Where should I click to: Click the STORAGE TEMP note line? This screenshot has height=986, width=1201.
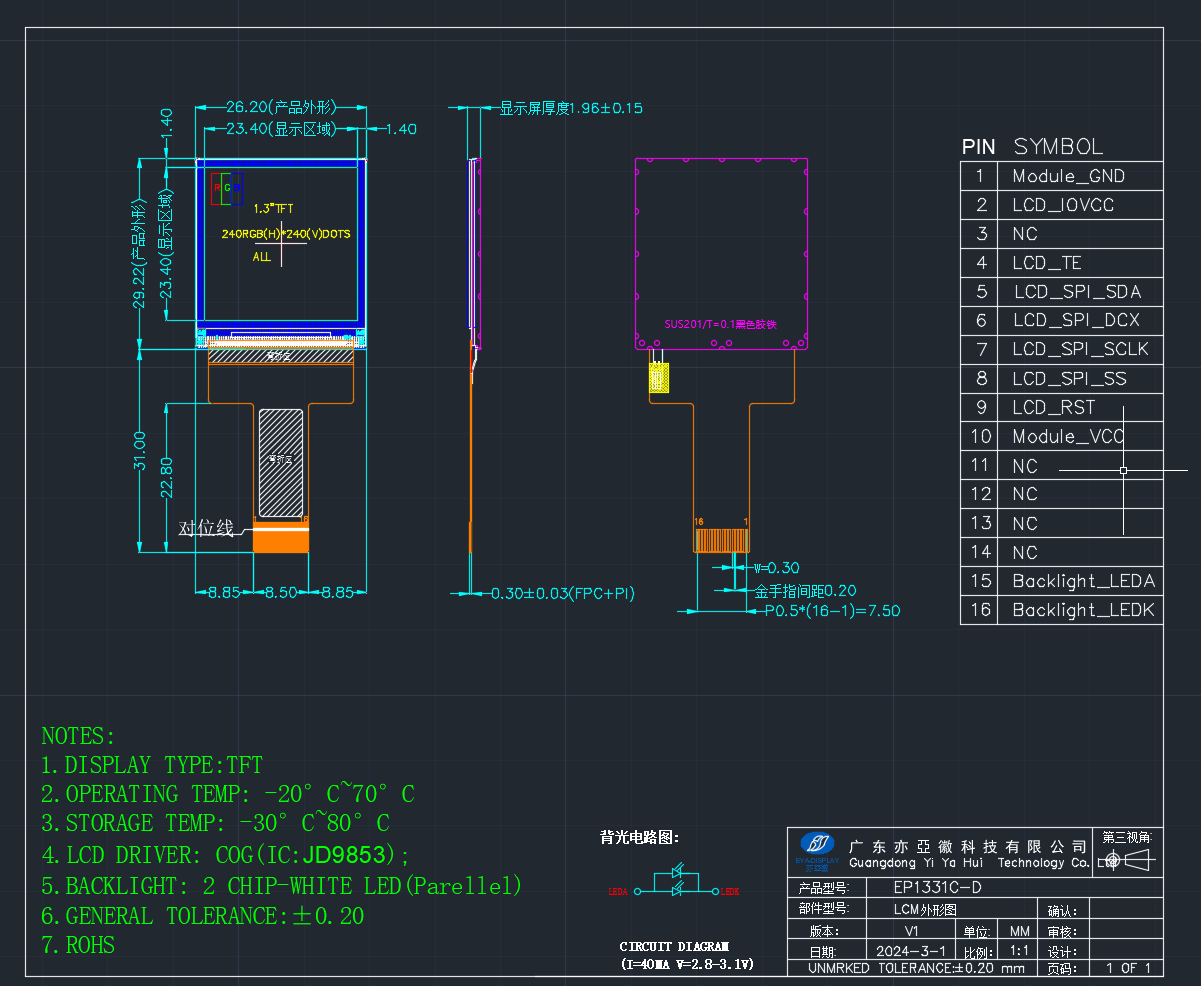click(215, 824)
